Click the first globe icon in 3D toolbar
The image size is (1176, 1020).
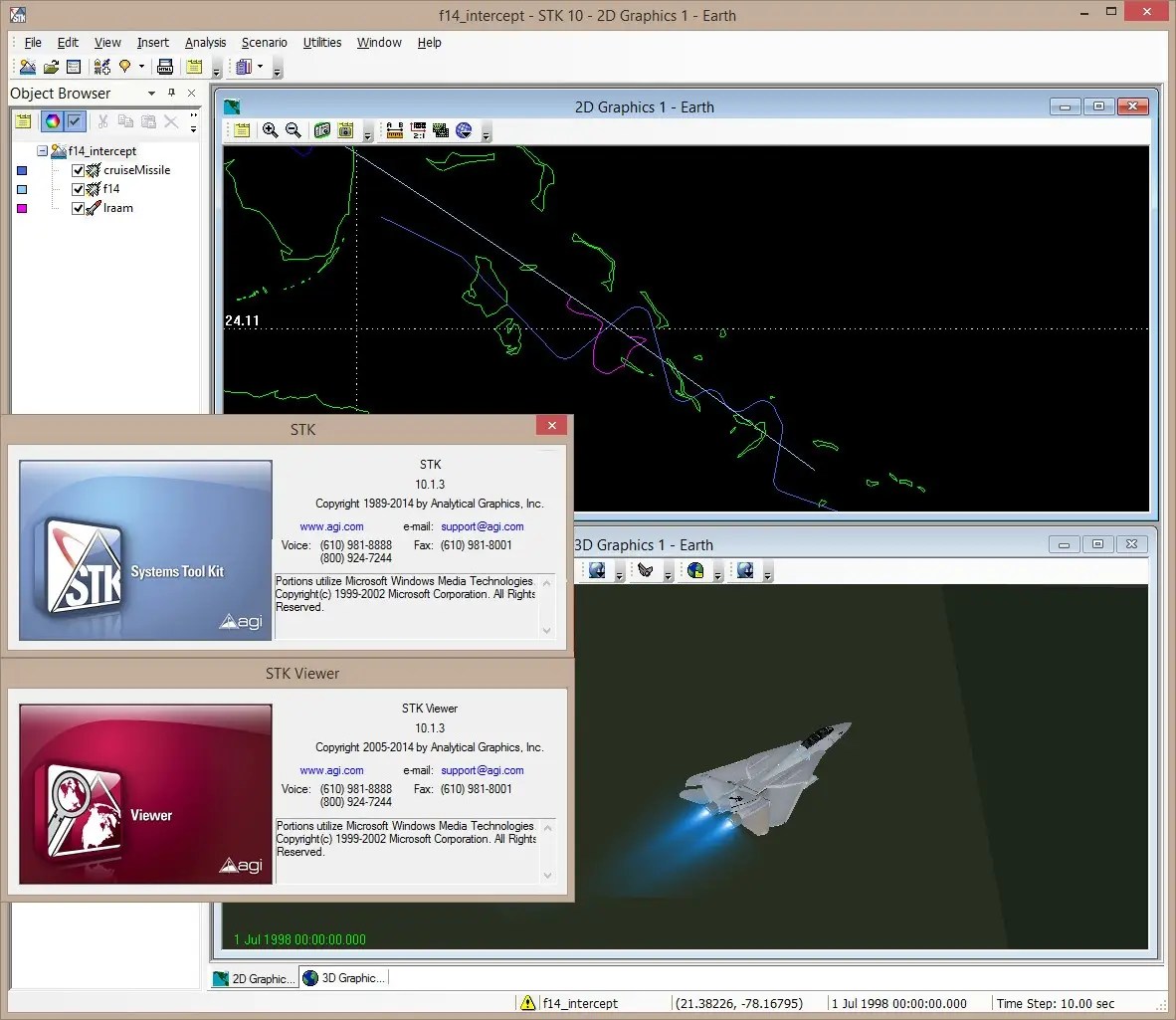click(x=597, y=571)
